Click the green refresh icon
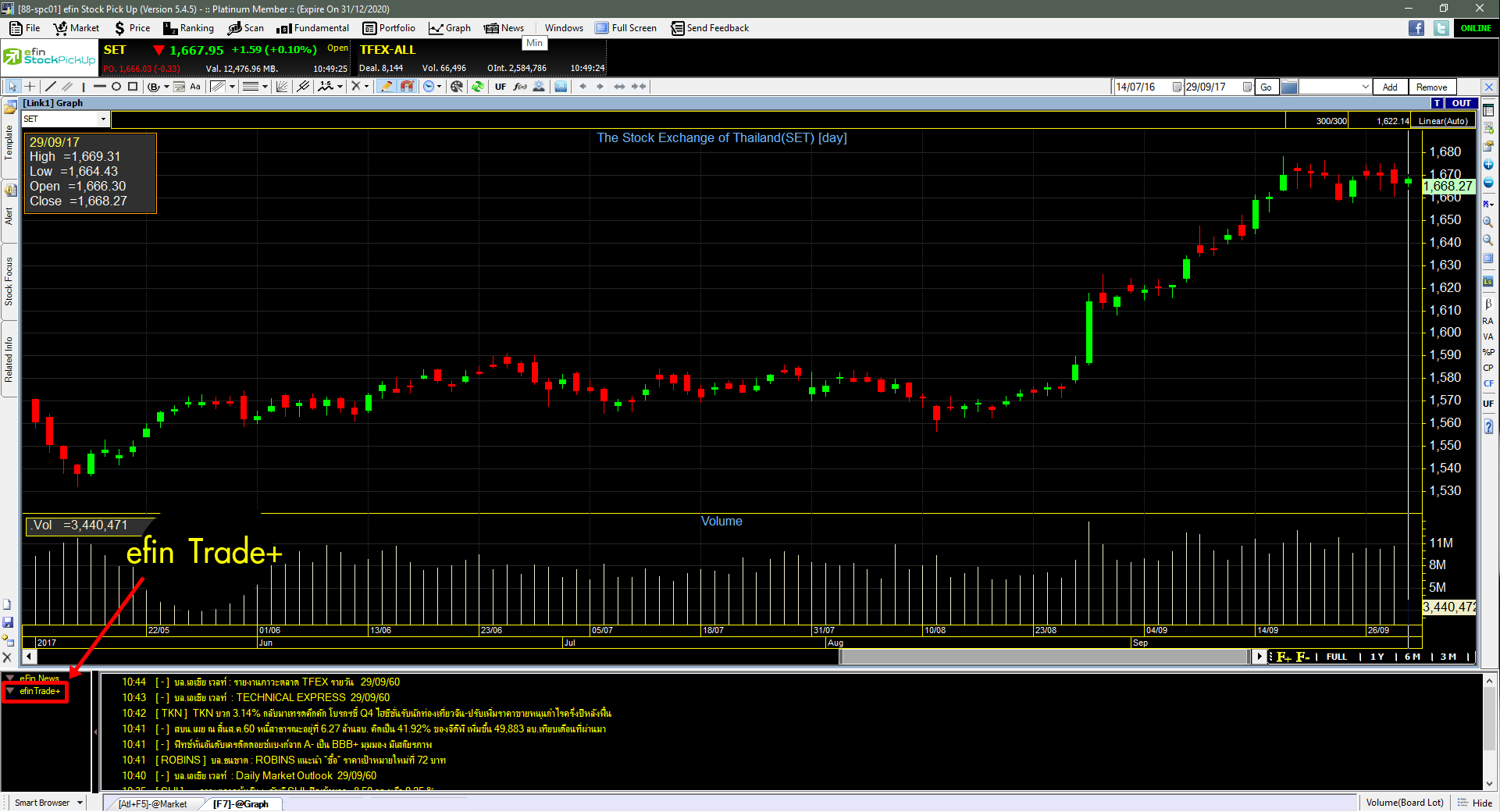This screenshot has width=1500, height=812. (477, 87)
